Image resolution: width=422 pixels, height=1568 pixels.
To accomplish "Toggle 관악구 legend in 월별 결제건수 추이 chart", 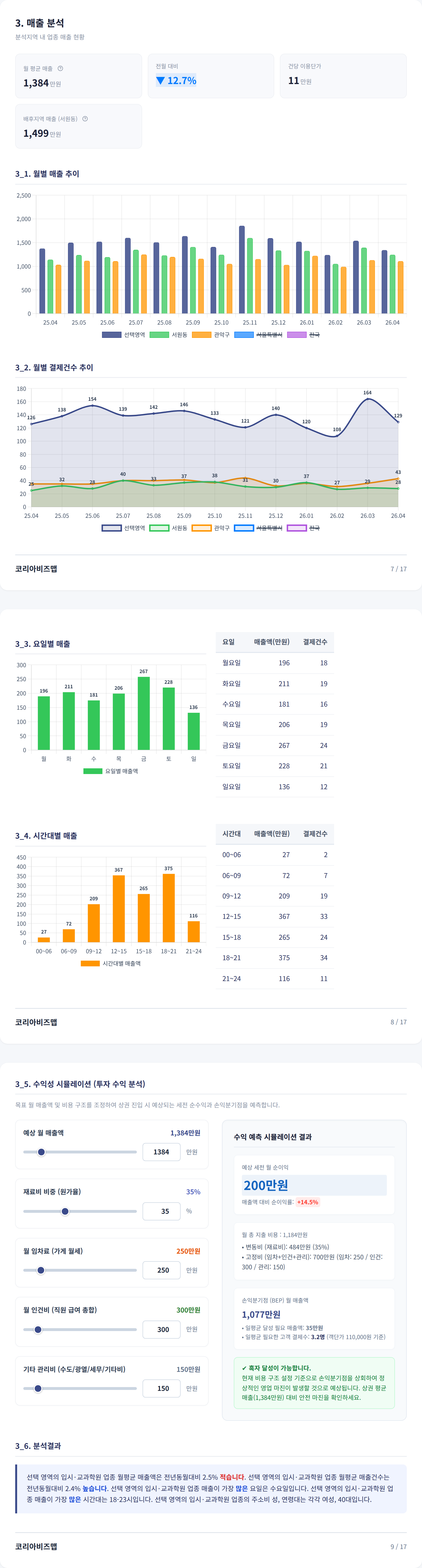I will pyautogui.click(x=211, y=528).
